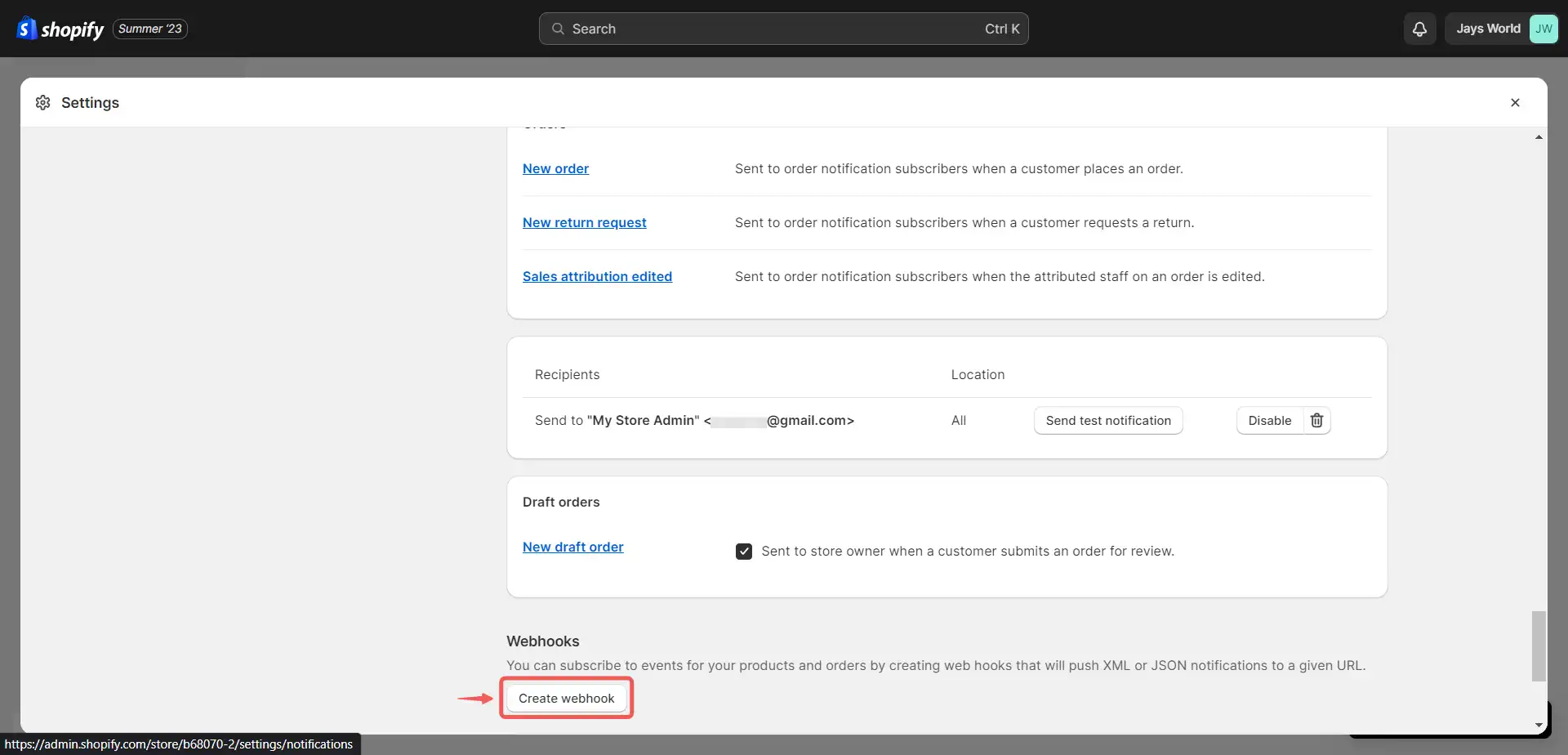Focus the Search field
The image size is (1568, 755).
point(783,29)
